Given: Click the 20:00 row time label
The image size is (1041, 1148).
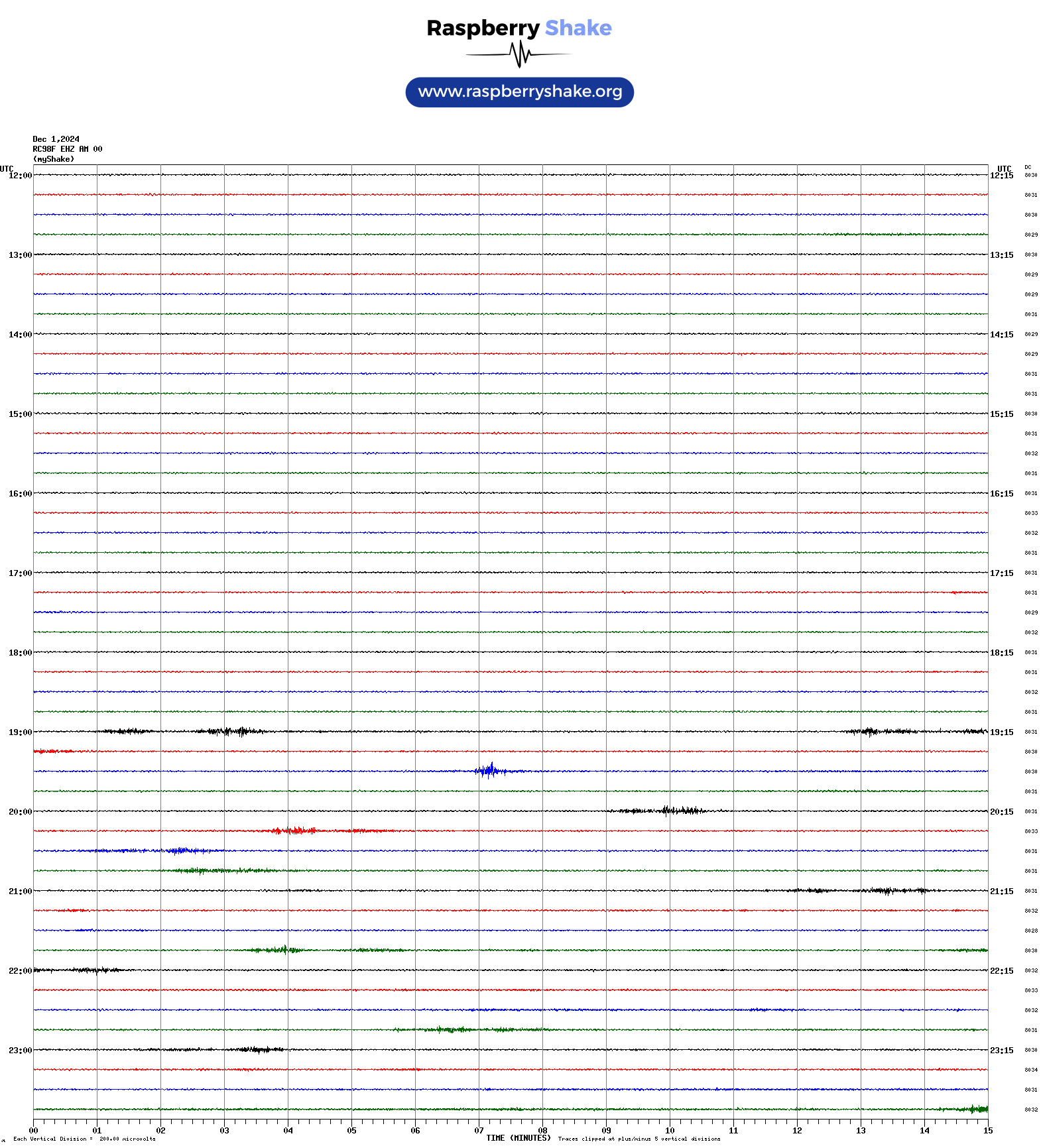Looking at the screenshot, I should point(20,812).
